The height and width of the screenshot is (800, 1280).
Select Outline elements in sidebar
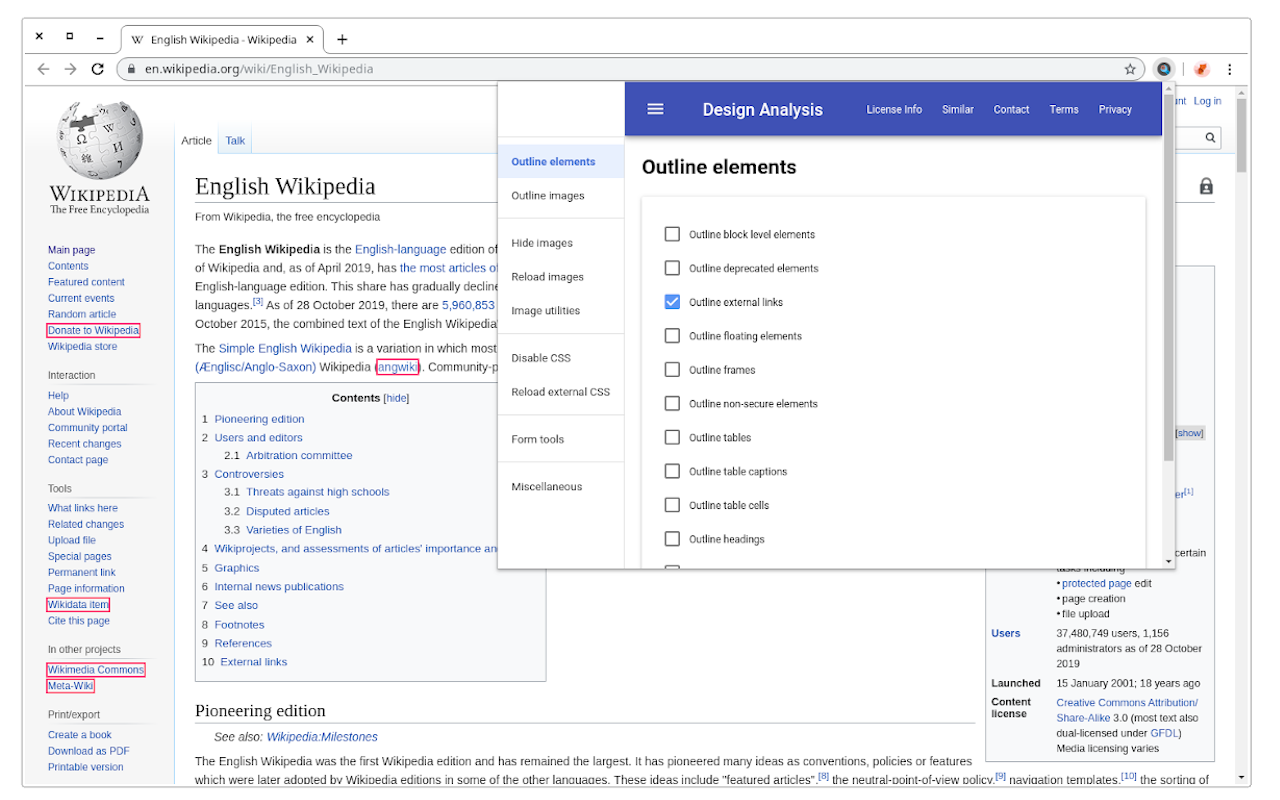coord(561,162)
